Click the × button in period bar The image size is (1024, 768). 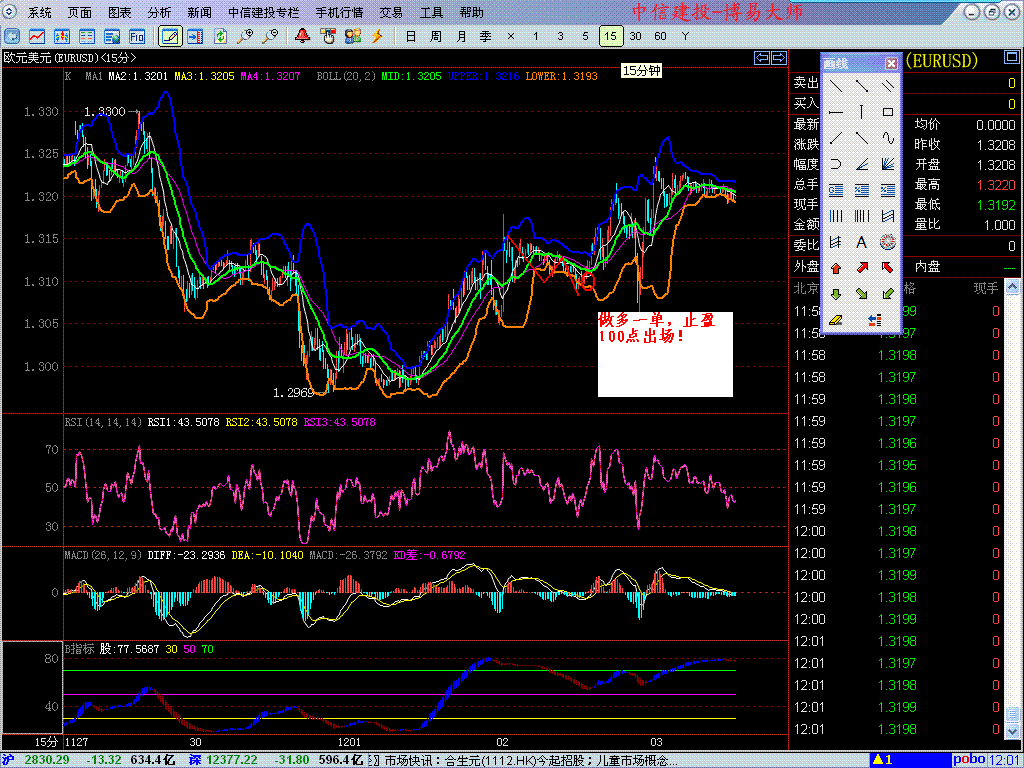511,37
